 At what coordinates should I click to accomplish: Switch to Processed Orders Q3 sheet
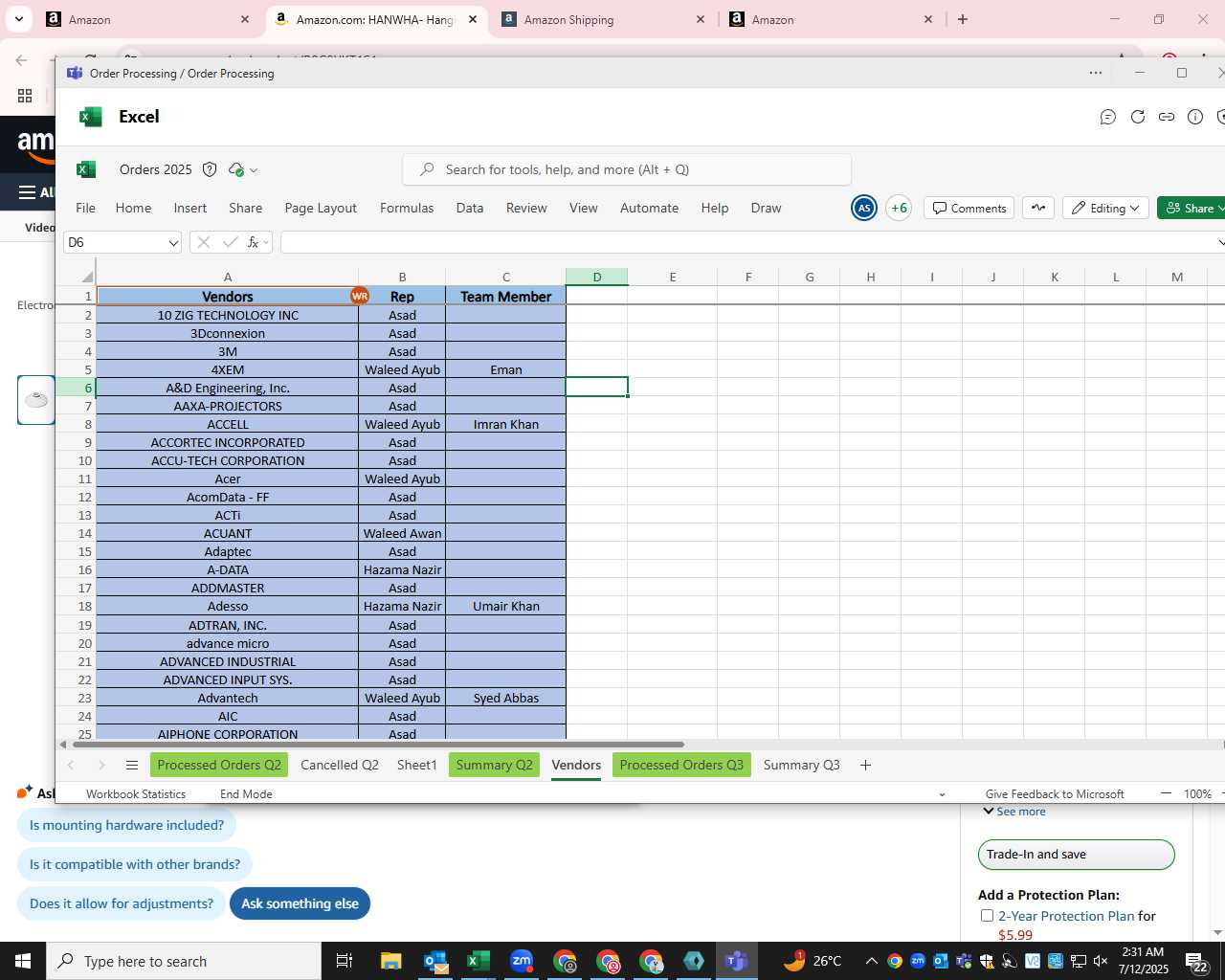tap(681, 765)
